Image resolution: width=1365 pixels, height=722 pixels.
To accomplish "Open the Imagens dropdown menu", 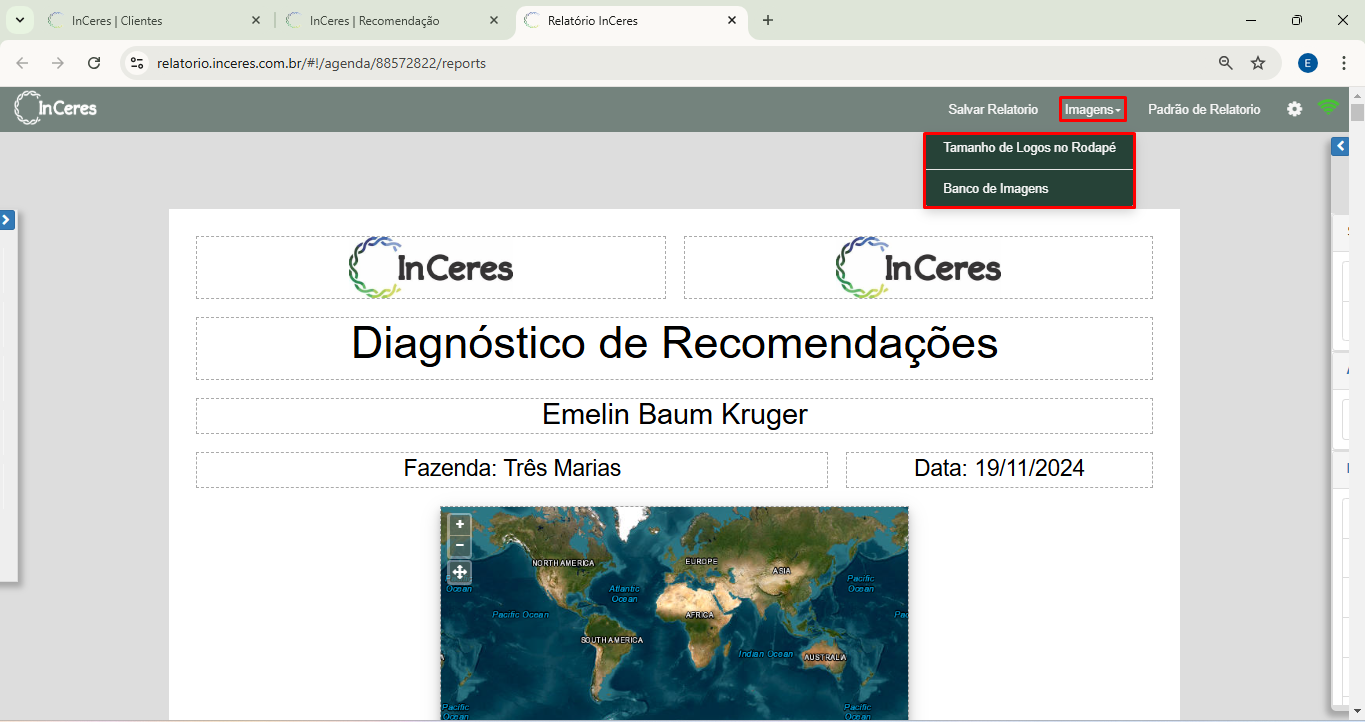I will tap(1093, 109).
